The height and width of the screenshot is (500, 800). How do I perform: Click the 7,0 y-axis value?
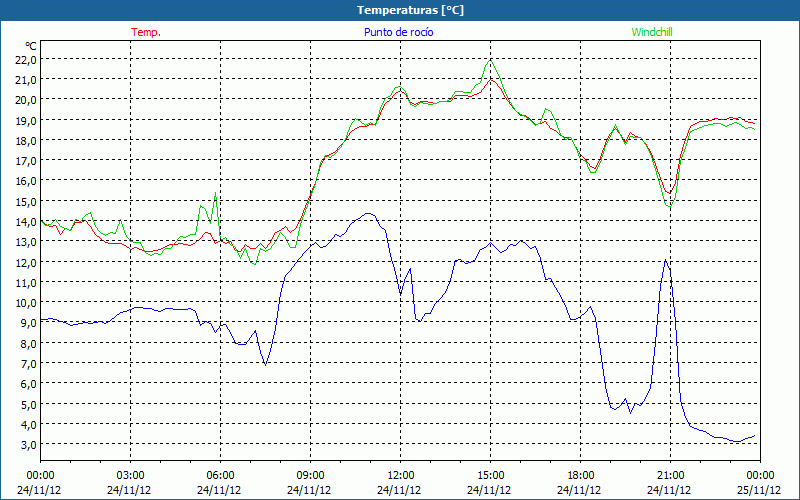tap(29, 363)
